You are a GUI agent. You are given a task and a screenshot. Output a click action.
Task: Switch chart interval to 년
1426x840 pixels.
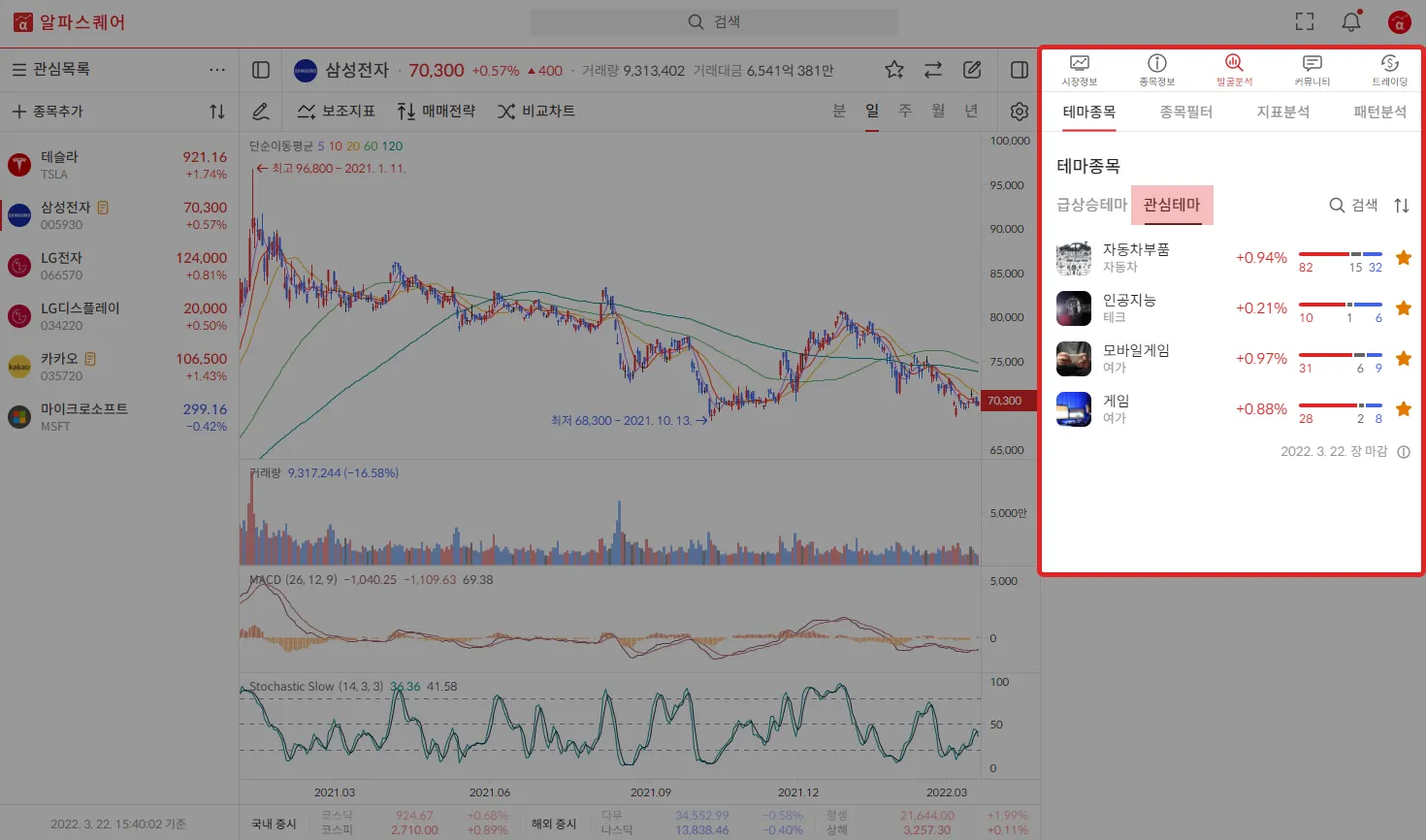tap(971, 111)
